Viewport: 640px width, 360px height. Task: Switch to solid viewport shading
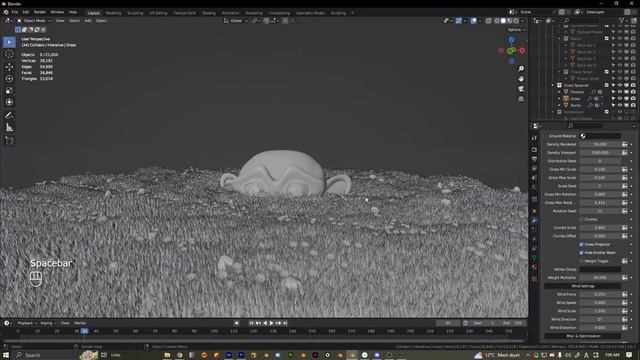[x=503, y=20]
